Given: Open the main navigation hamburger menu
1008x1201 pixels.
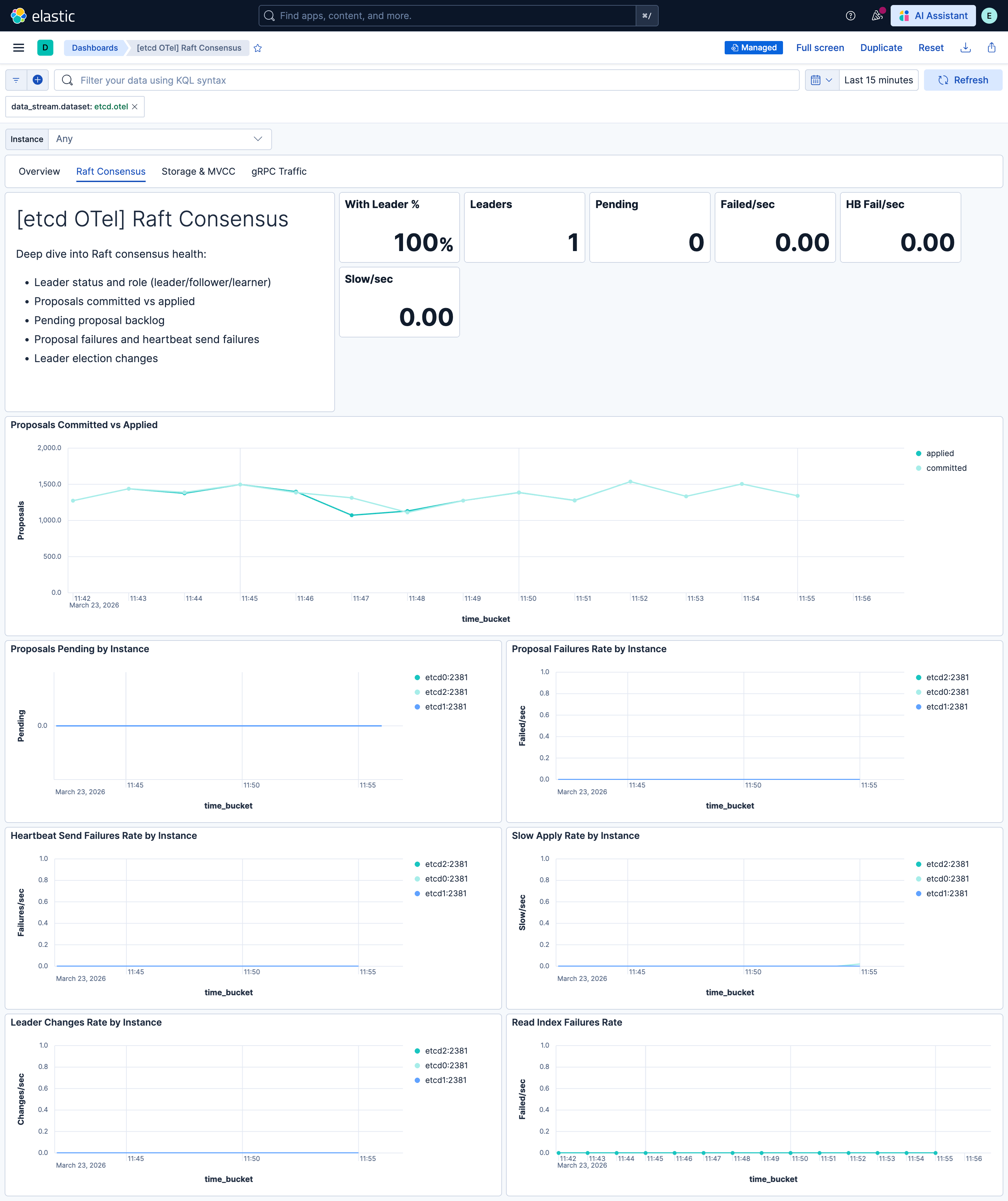Looking at the screenshot, I should (18, 48).
